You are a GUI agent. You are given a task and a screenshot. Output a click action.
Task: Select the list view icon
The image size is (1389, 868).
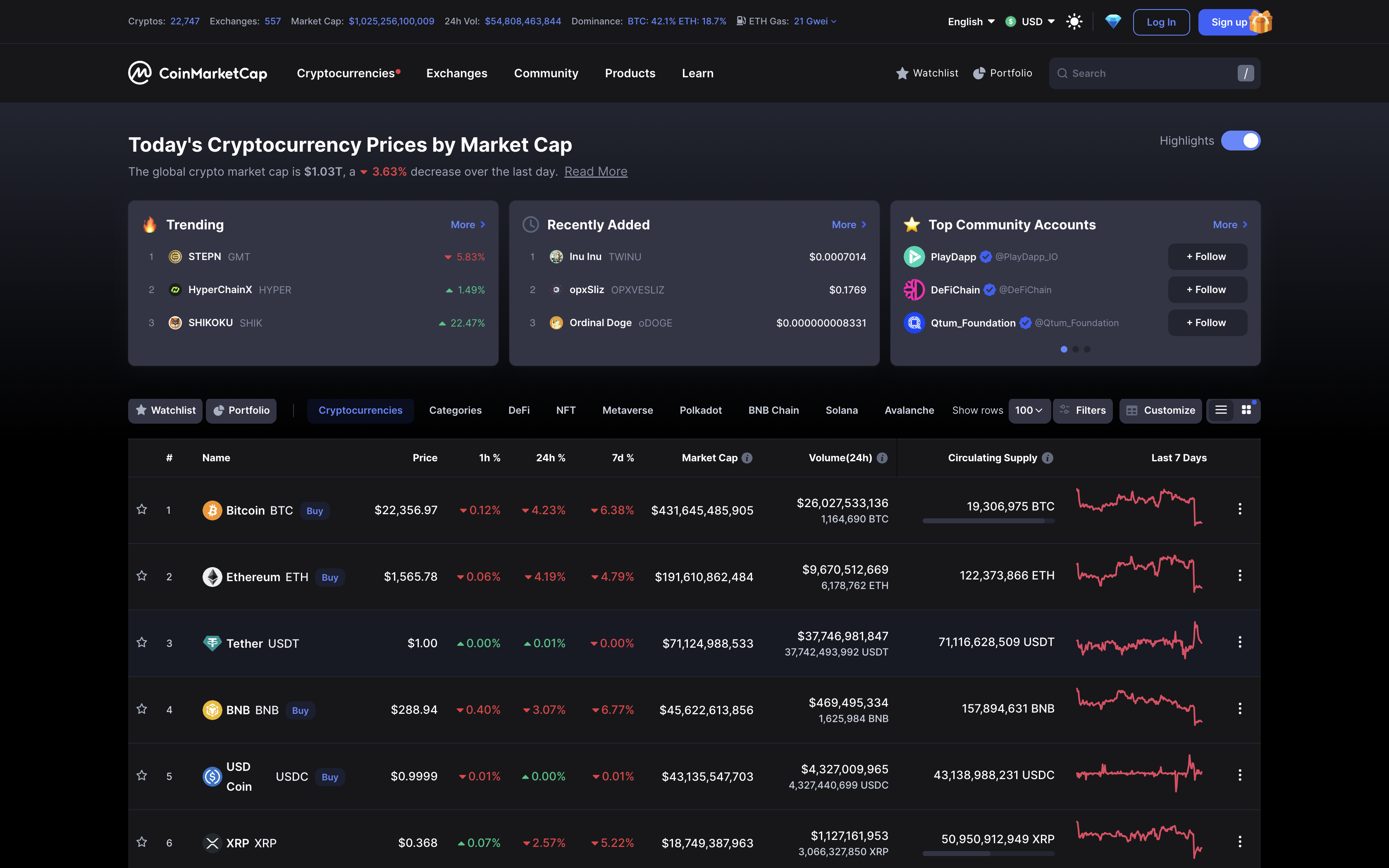point(1221,410)
